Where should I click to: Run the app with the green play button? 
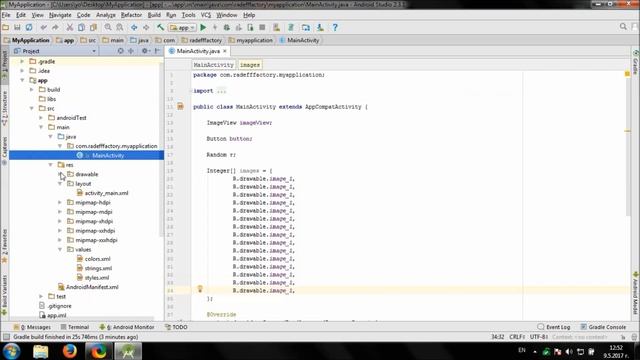pyautogui.click(x=203, y=27)
